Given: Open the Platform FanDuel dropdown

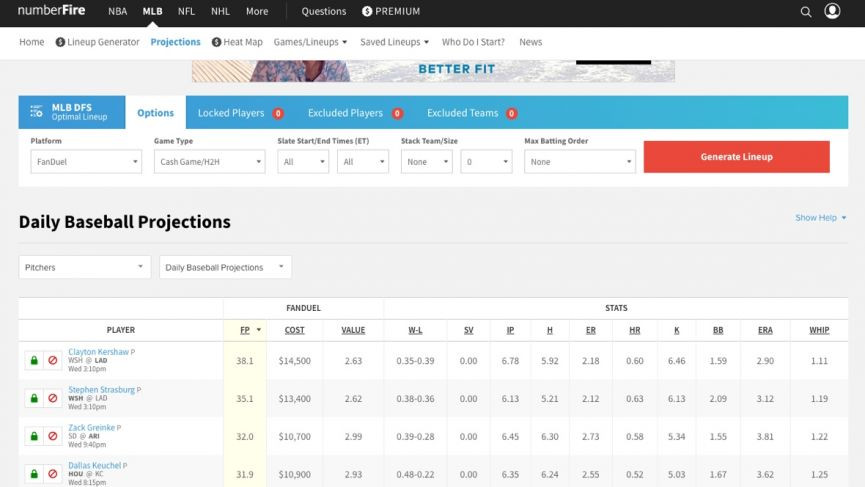Looking at the screenshot, I should point(86,162).
